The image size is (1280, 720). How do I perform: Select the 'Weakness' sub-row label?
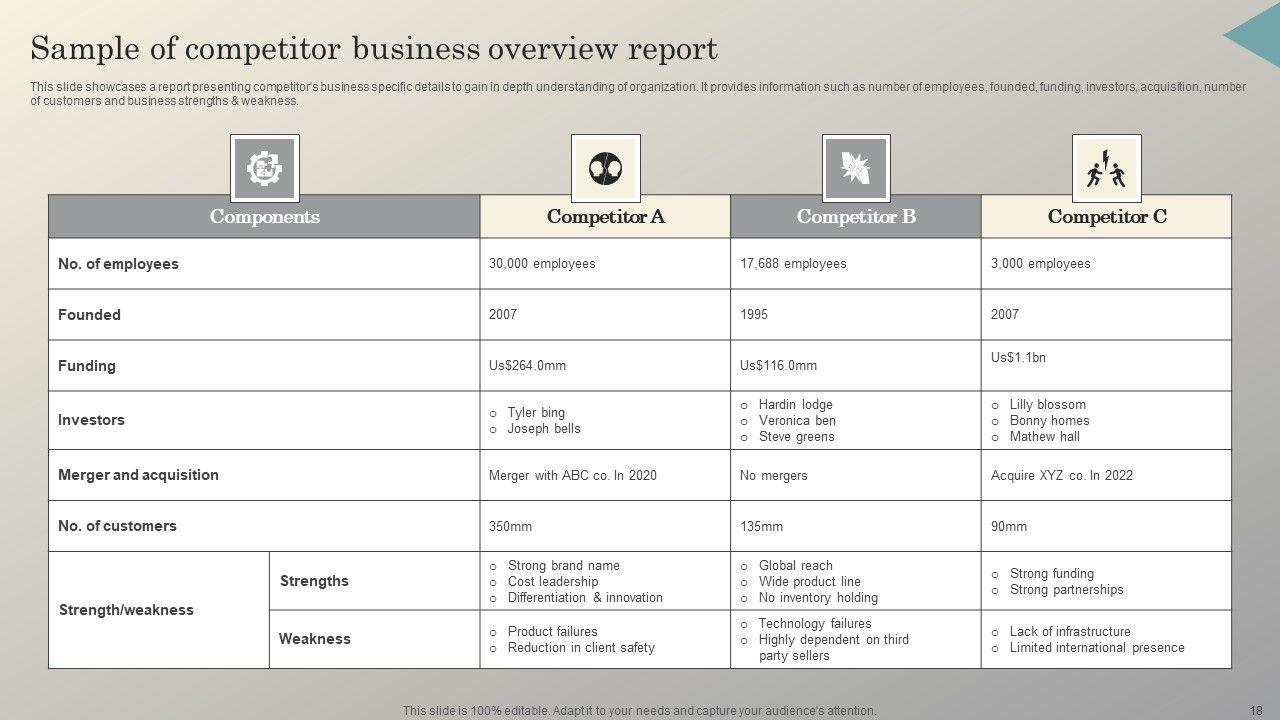(314, 639)
